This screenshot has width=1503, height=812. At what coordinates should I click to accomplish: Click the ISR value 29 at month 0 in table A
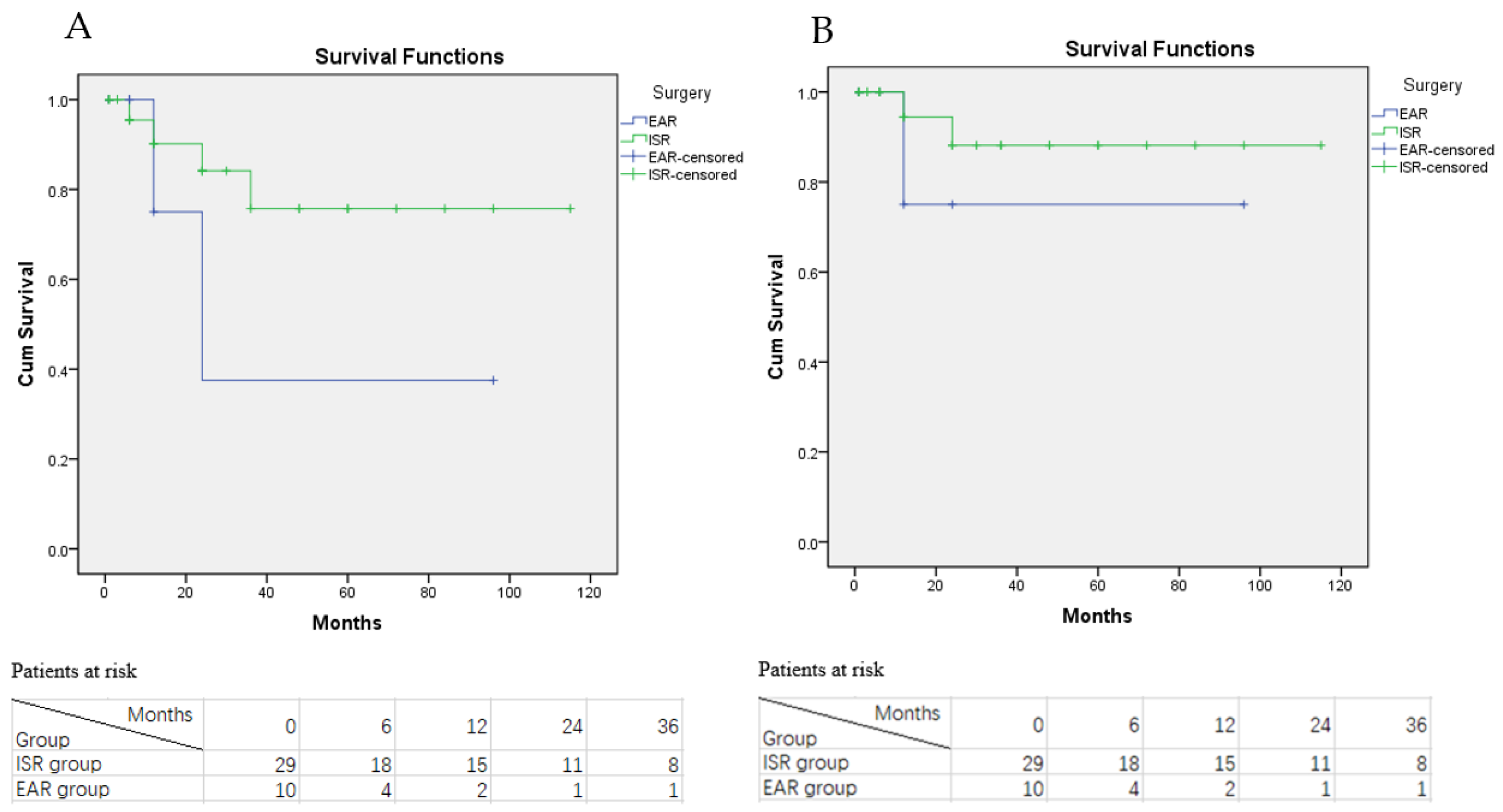(x=285, y=764)
